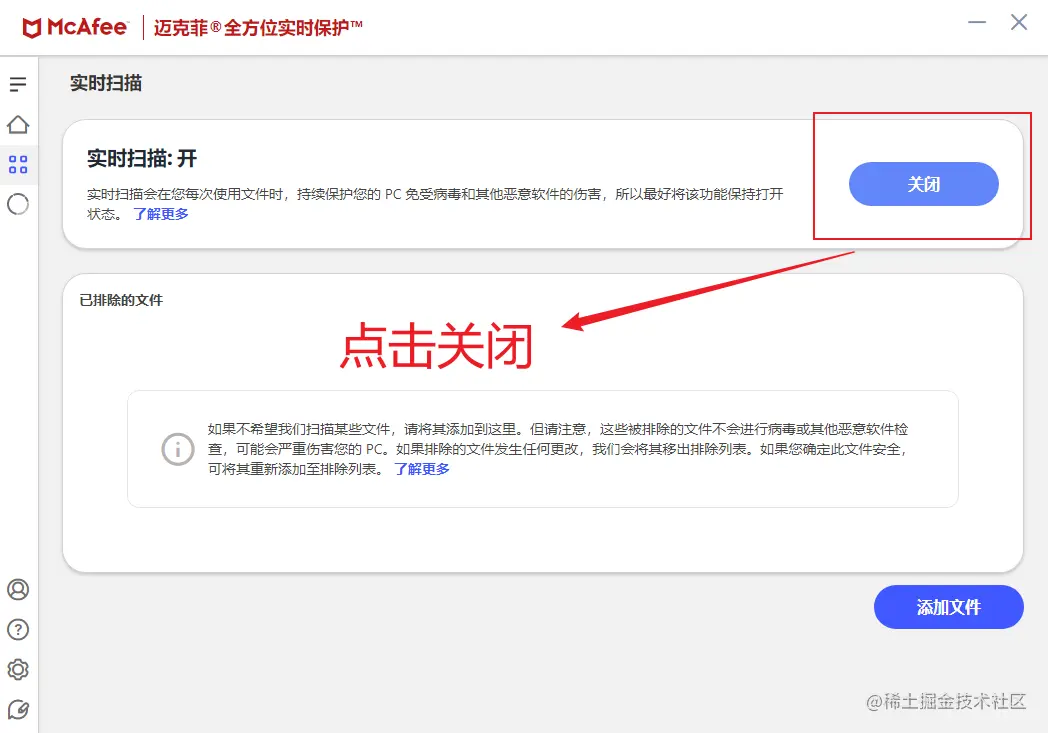Image resolution: width=1048 pixels, height=733 pixels.
Task: Click the 关闭 button to turn off scanning
Action: tap(924, 184)
